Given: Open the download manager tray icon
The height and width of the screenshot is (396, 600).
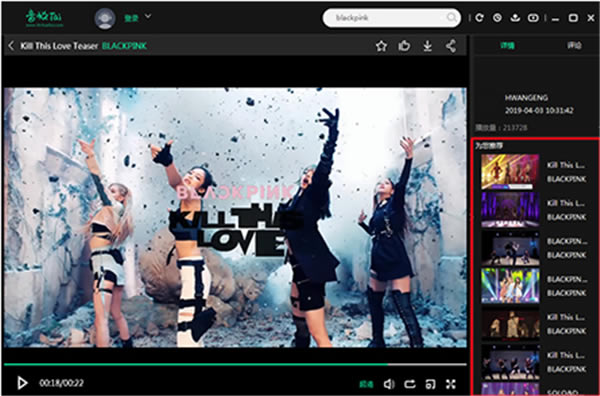Looking at the screenshot, I should point(515,18).
